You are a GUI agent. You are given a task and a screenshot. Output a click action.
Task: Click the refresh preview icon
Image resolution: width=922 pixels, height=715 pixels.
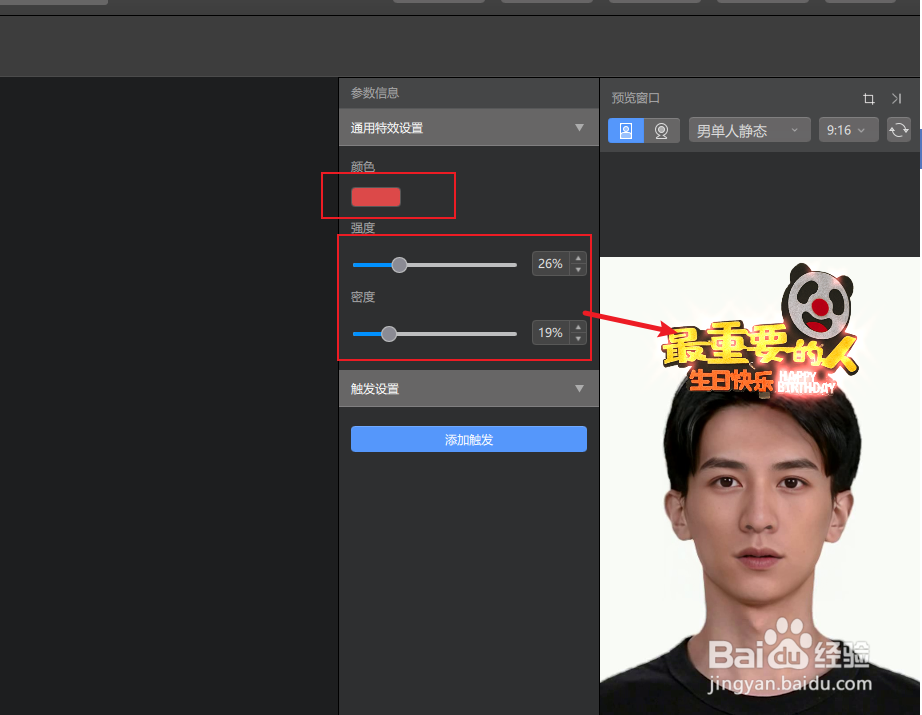[898, 130]
